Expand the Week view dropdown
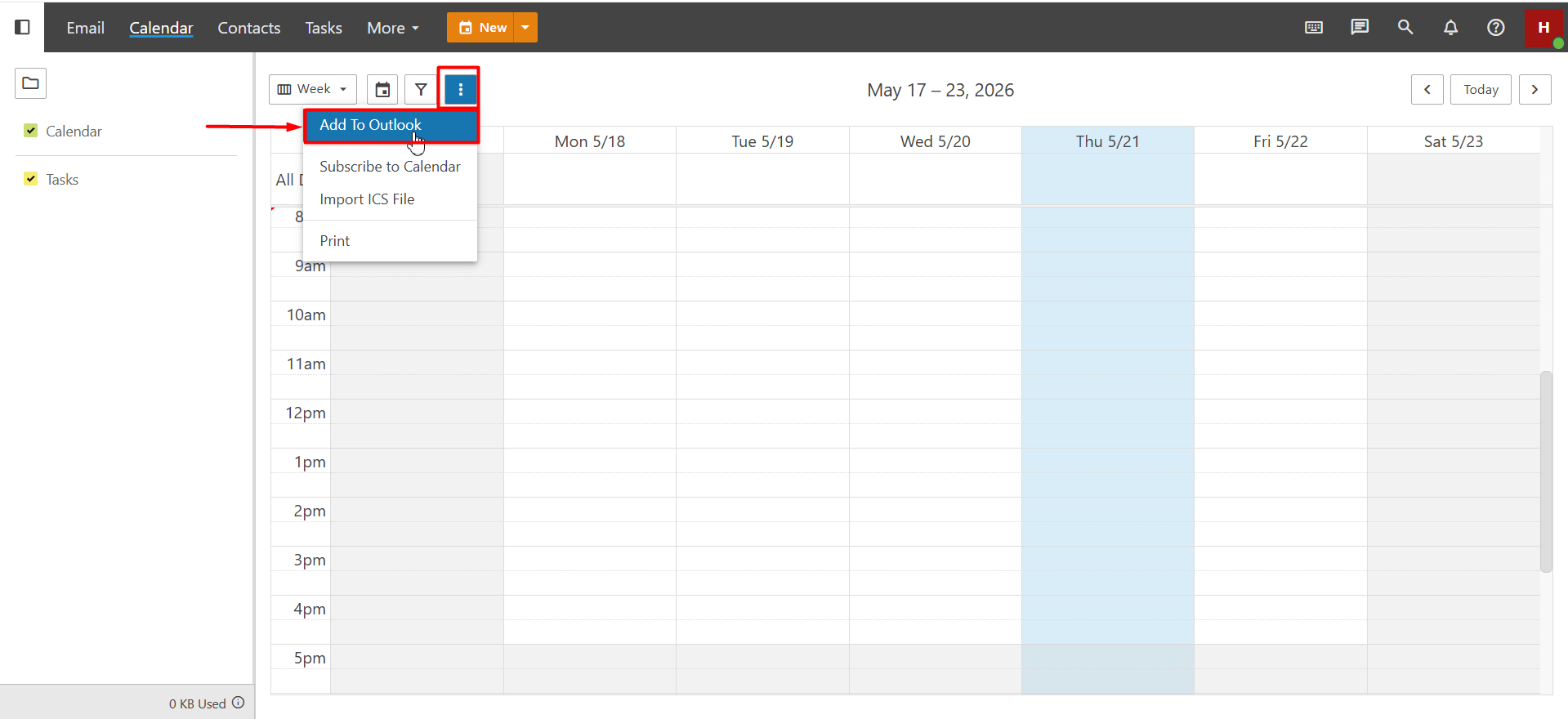Image resolution: width=1568 pixels, height=719 pixels. (313, 89)
